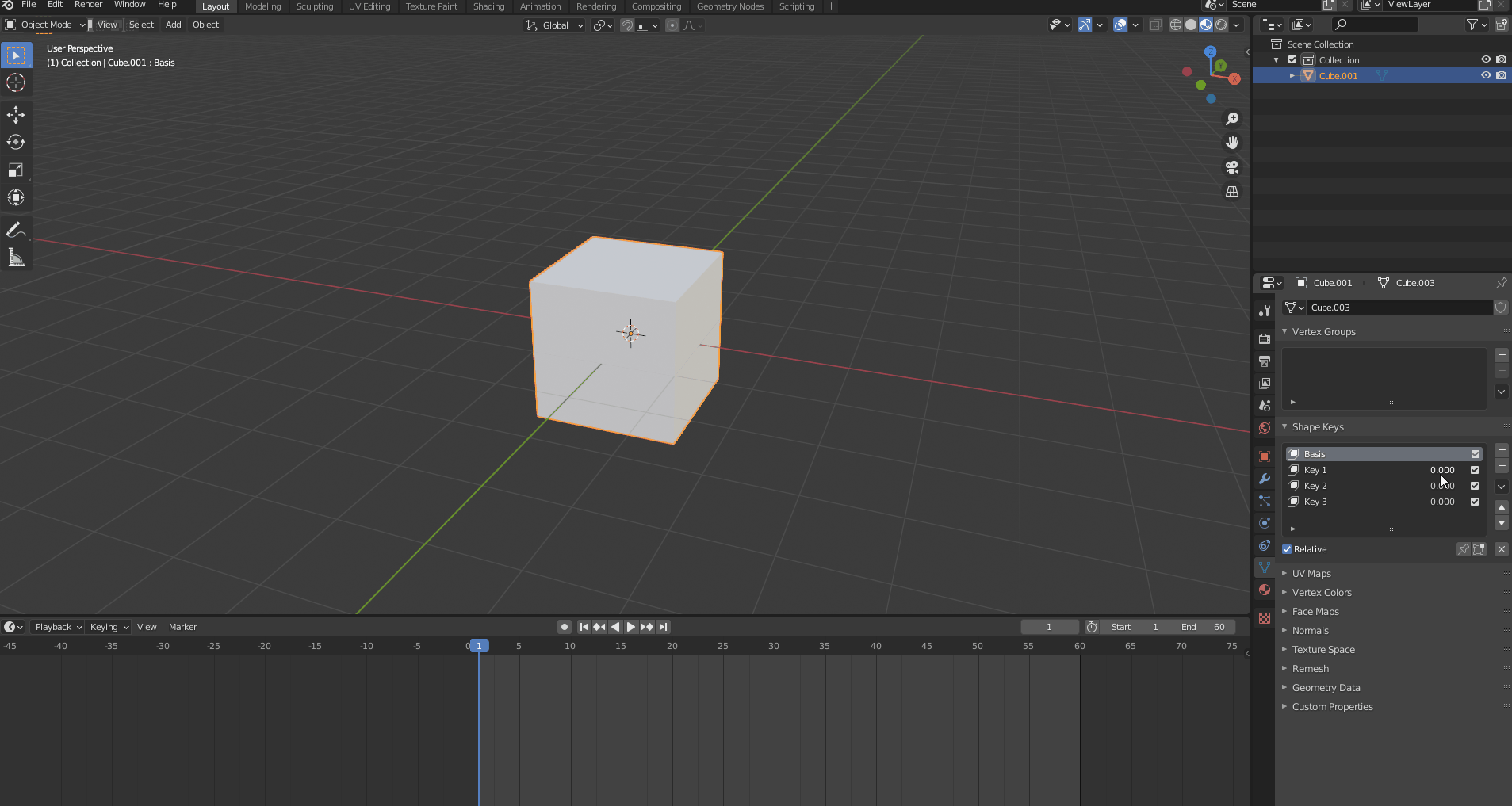Open the Render menu
Viewport: 1512px width, 806px height.
tap(88, 5)
